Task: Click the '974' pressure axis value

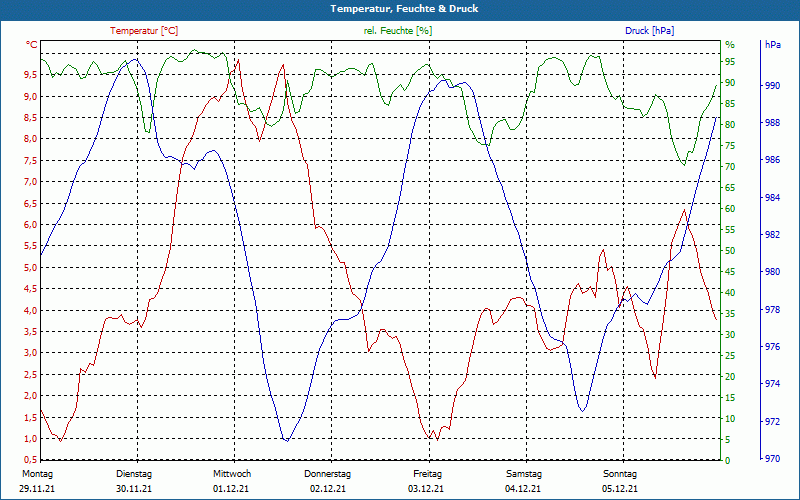Action: [x=772, y=384]
